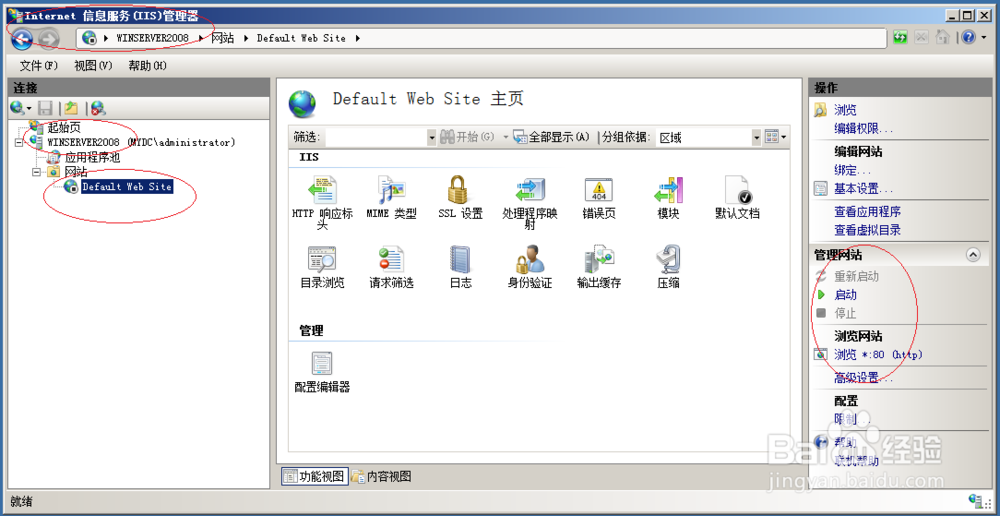Open the HTTP 响应标头 feature icon
Viewport: 1000px width, 516px height.
point(322,190)
